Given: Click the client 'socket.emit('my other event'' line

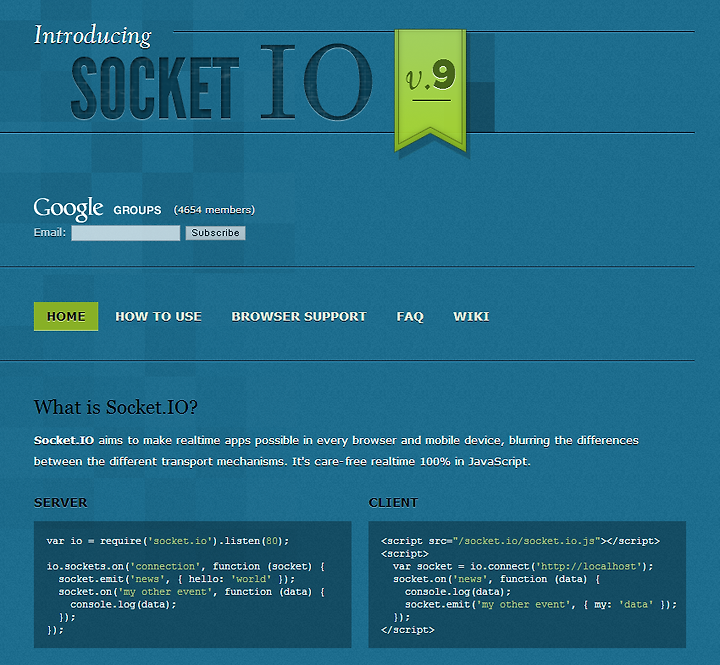Looking at the screenshot, I should [x=541, y=604].
